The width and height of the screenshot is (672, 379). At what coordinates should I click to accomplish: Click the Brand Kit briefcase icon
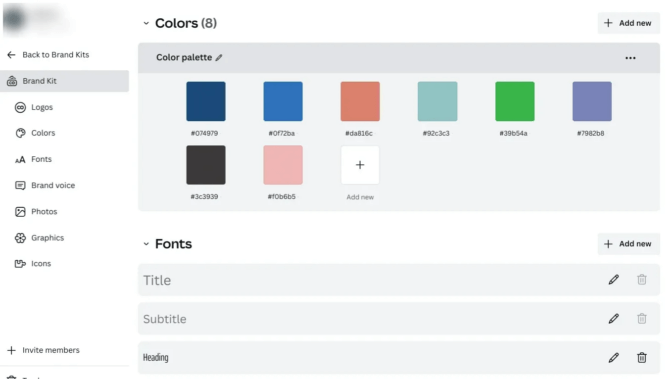pyautogui.click(x=12, y=81)
